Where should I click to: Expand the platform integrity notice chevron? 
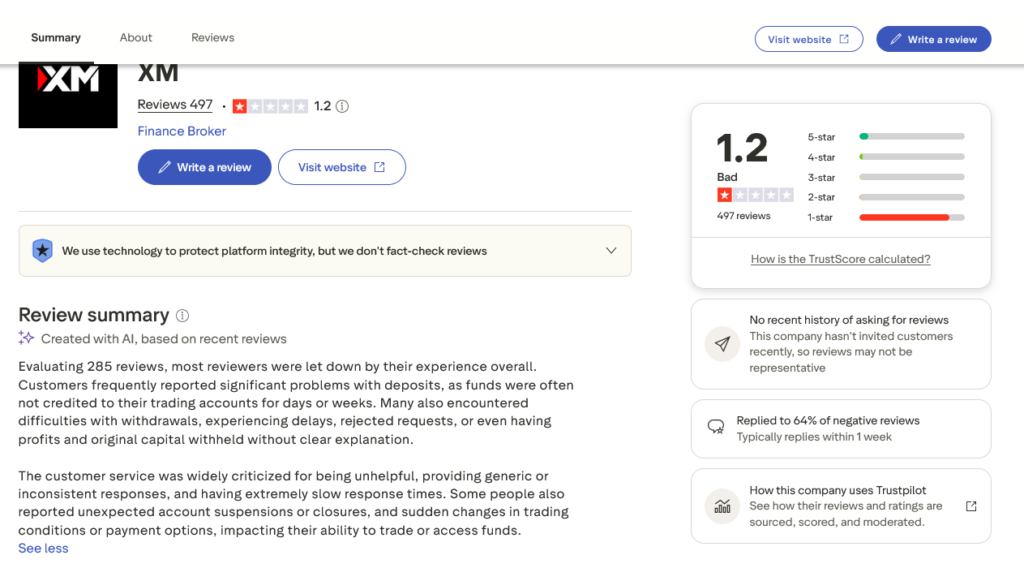click(x=611, y=251)
